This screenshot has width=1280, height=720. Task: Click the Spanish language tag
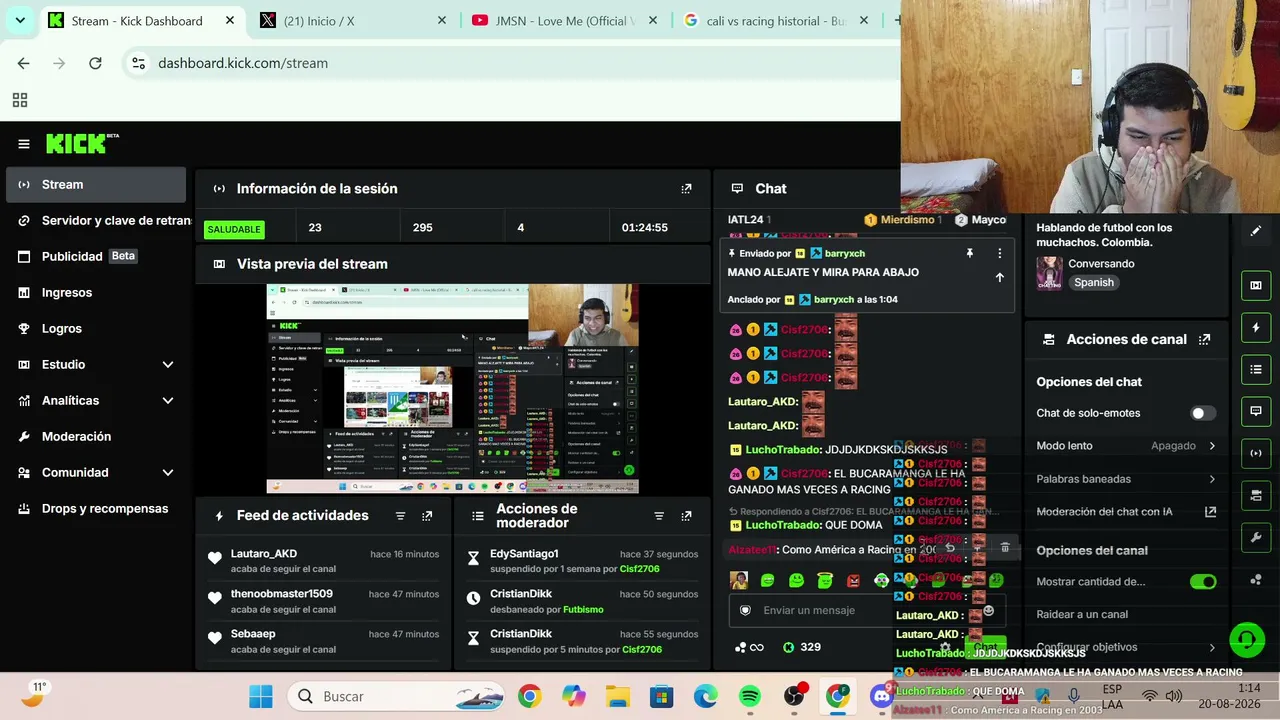[x=1094, y=283]
